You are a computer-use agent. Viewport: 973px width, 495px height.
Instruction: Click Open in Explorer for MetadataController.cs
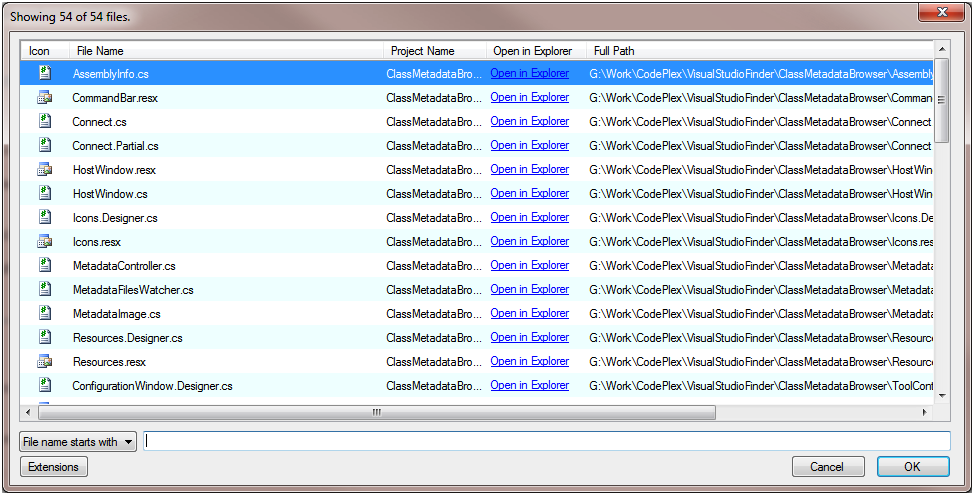point(529,265)
